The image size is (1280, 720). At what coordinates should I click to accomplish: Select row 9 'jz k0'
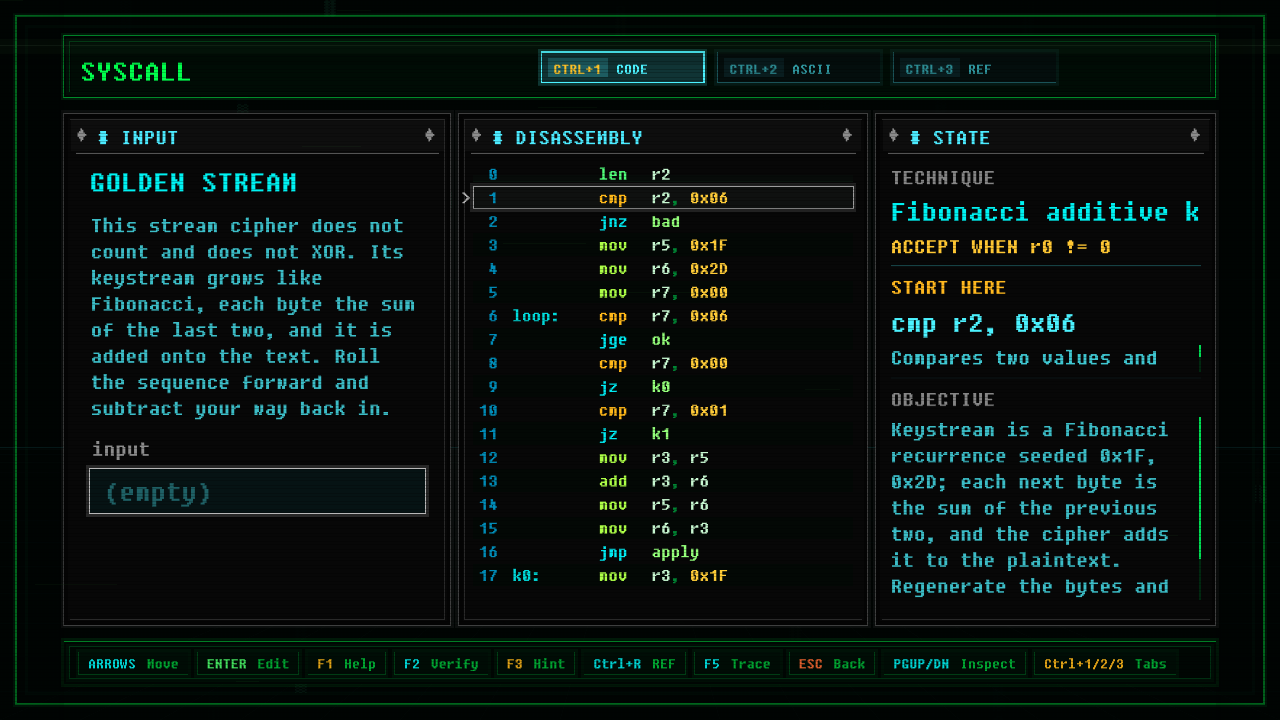click(663, 387)
